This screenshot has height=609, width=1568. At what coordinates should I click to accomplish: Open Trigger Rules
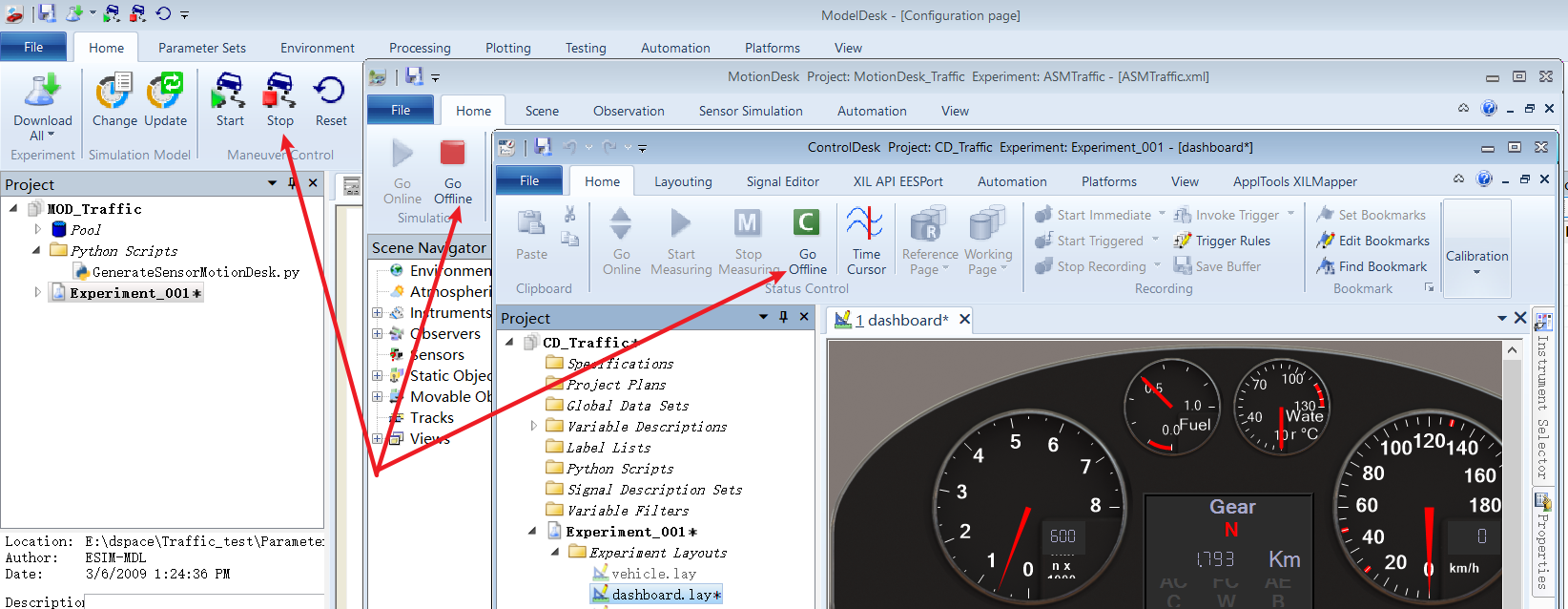pyautogui.click(x=1222, y=241)
